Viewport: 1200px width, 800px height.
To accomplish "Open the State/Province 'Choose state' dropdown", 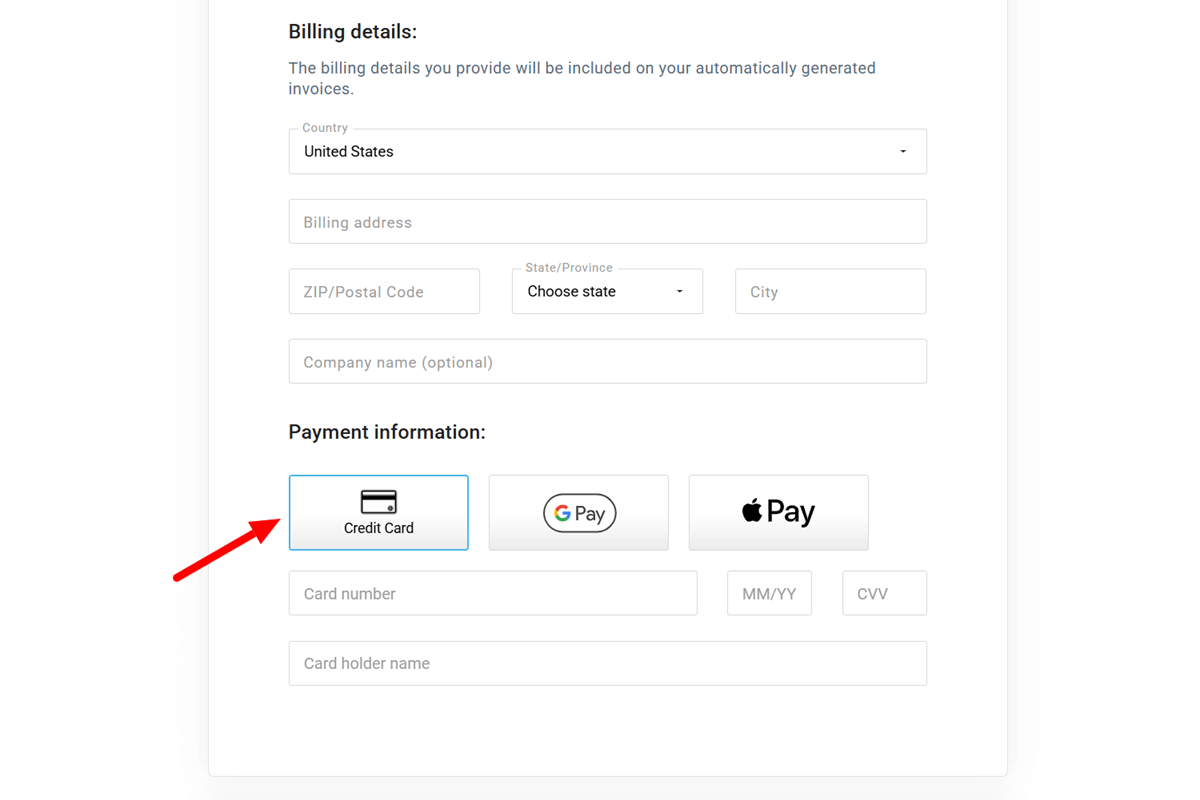I will click(607, 291).
